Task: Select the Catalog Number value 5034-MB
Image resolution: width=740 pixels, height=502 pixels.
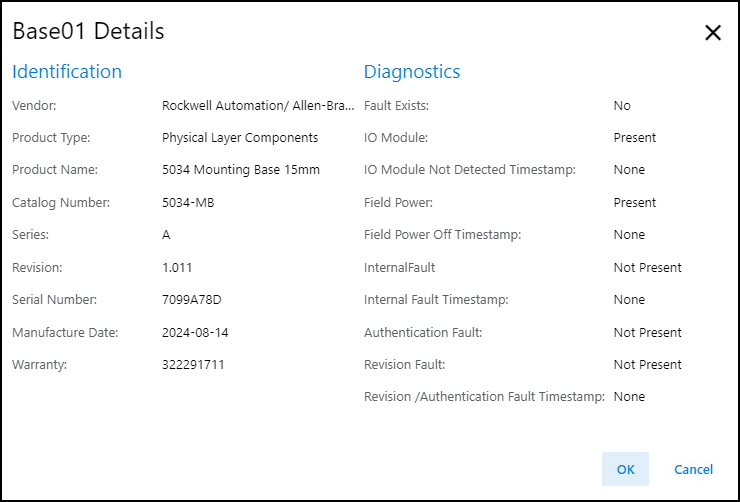Action: coord(188,203)
